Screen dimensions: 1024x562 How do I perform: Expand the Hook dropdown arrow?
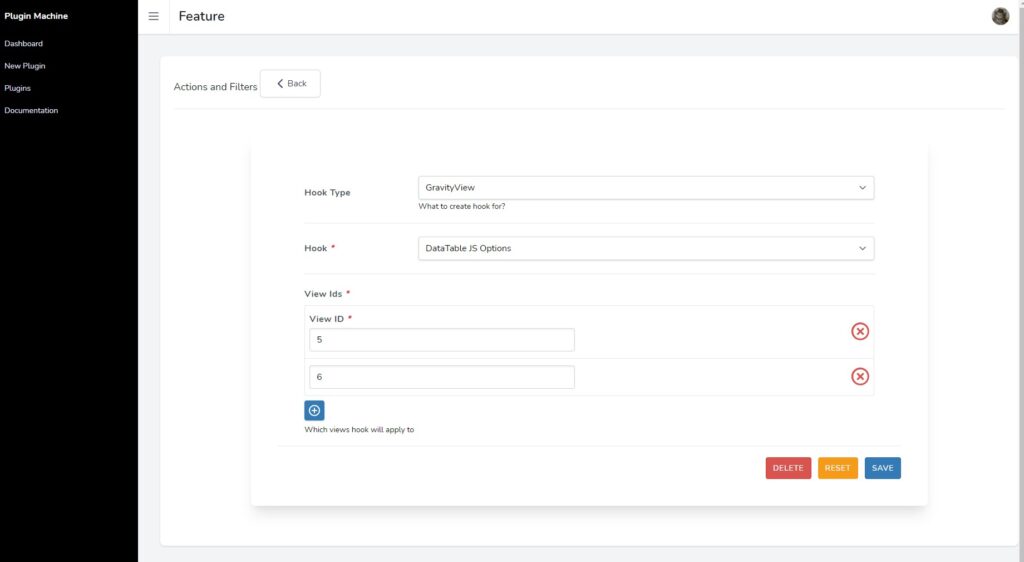pyautogui.click(x=862, y=249)
